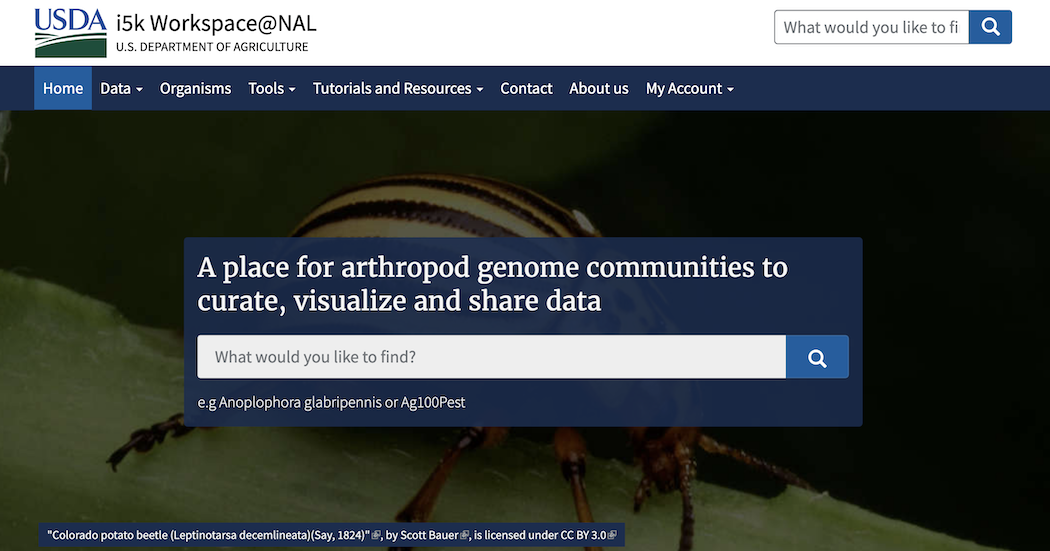The height and width of the screenshot is (551, 1050).
Task: Open the About us page
Action: tap(599, 88)
